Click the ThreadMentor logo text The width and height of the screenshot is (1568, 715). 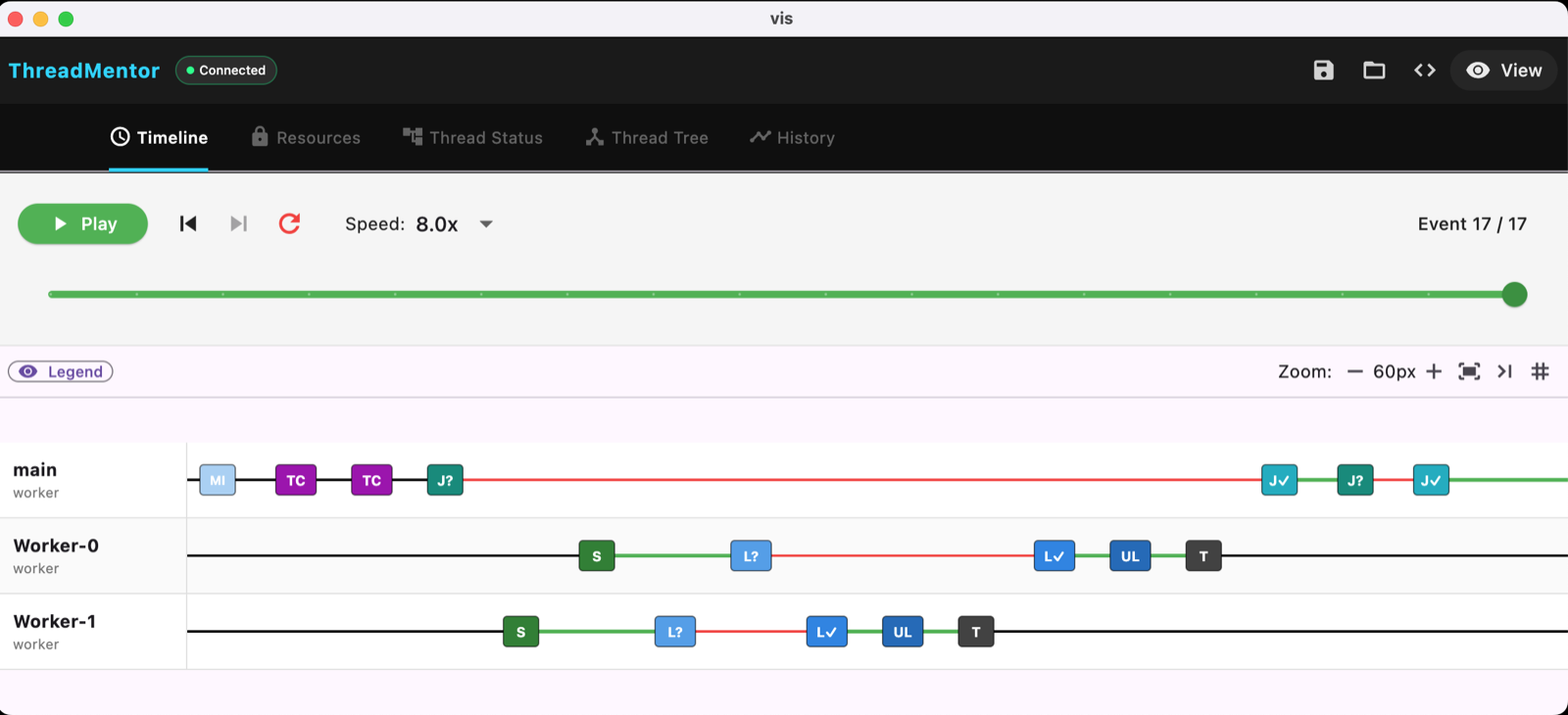click(x=84, y=71)
